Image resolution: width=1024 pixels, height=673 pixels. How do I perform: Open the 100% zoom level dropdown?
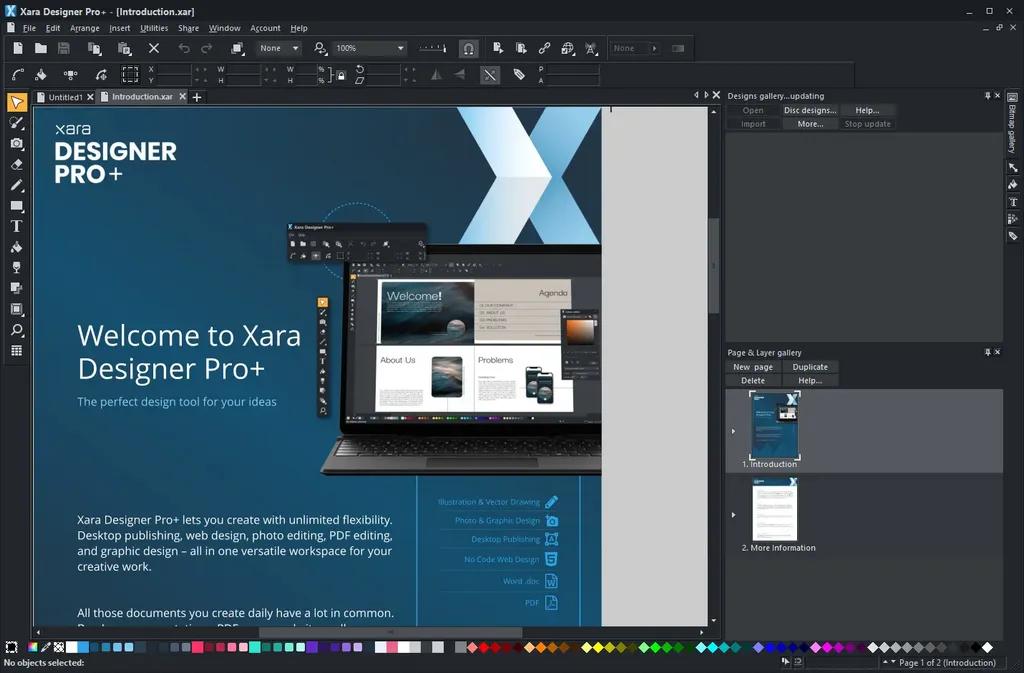click(370, 48)
